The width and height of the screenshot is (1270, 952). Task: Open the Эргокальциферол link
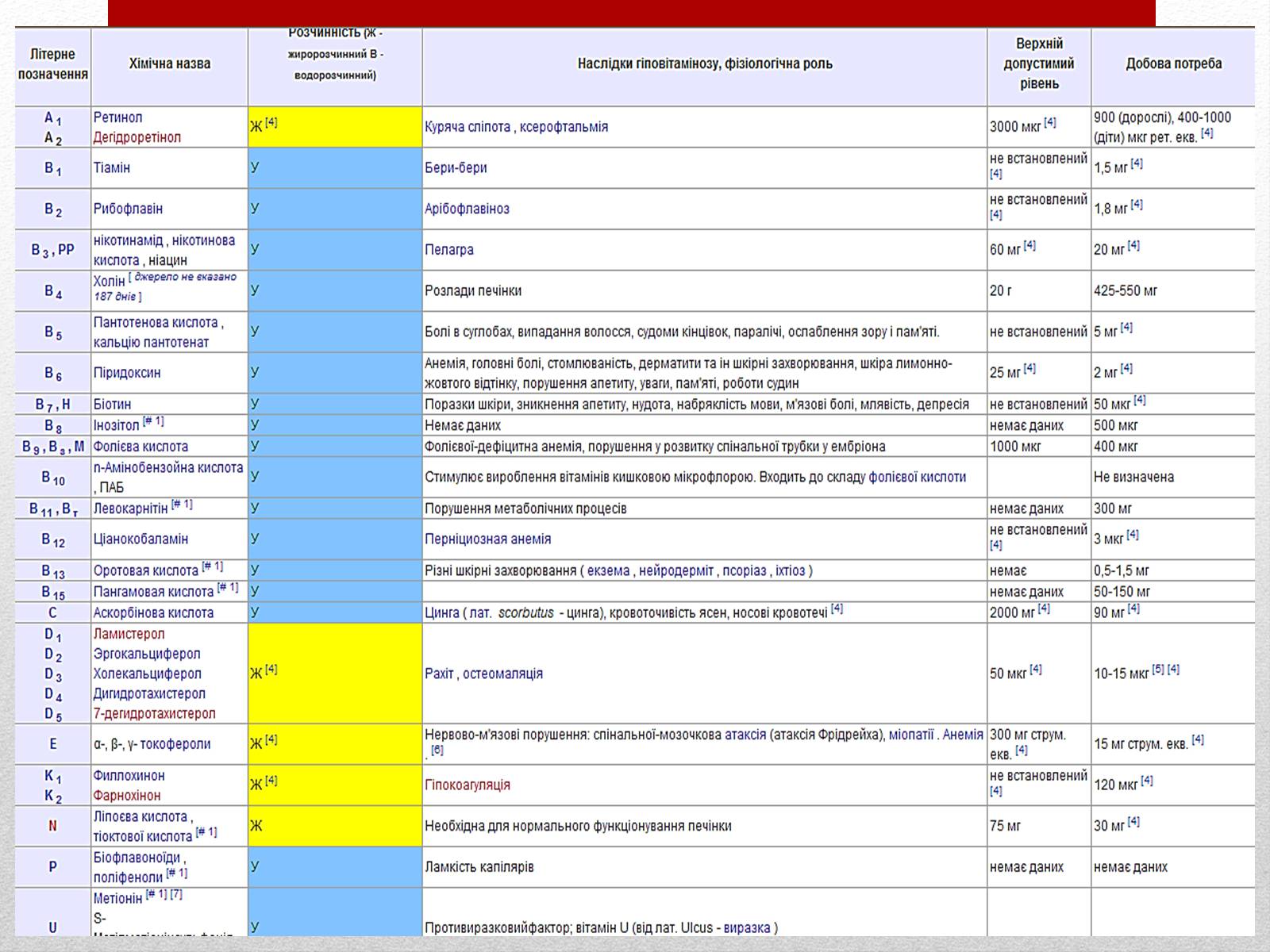pyautogui.click(x=147, y=654)
